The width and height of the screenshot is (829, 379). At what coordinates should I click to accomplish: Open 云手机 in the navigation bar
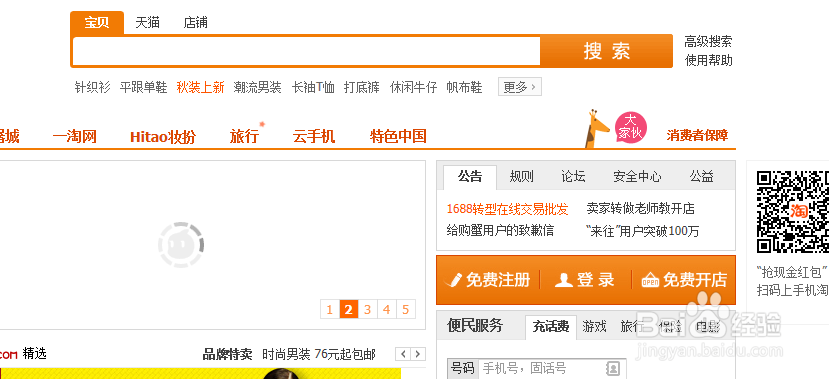314,136
